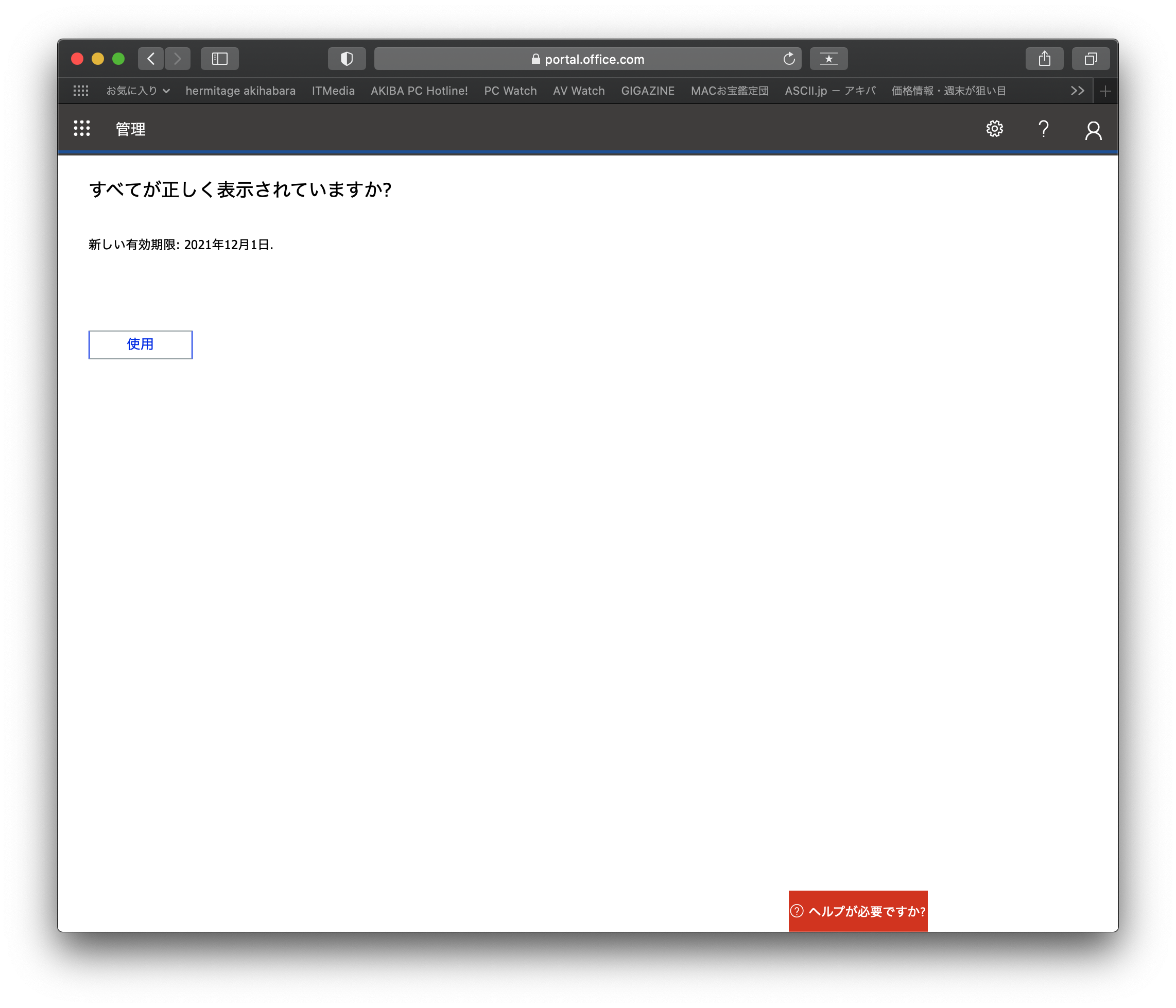
Task: Open the Share sheet icon
Action: pyautogui.click(x=1044, y=59)
